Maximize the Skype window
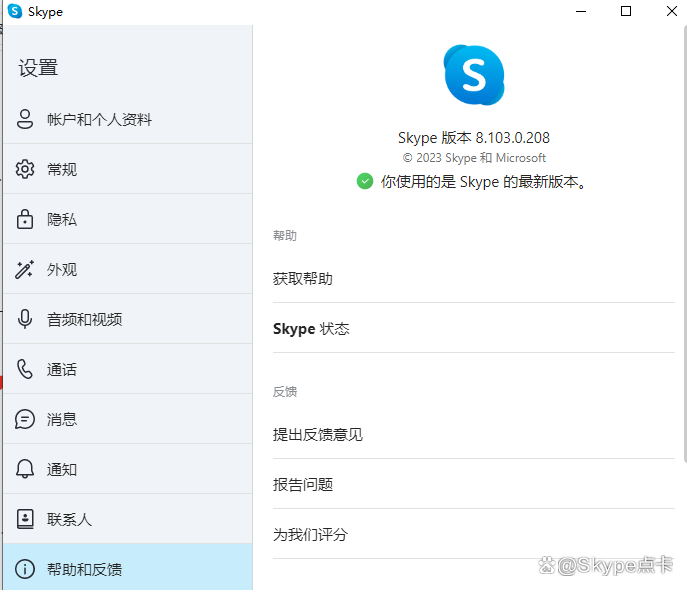 pyautogui.click(x=626, y=11)
